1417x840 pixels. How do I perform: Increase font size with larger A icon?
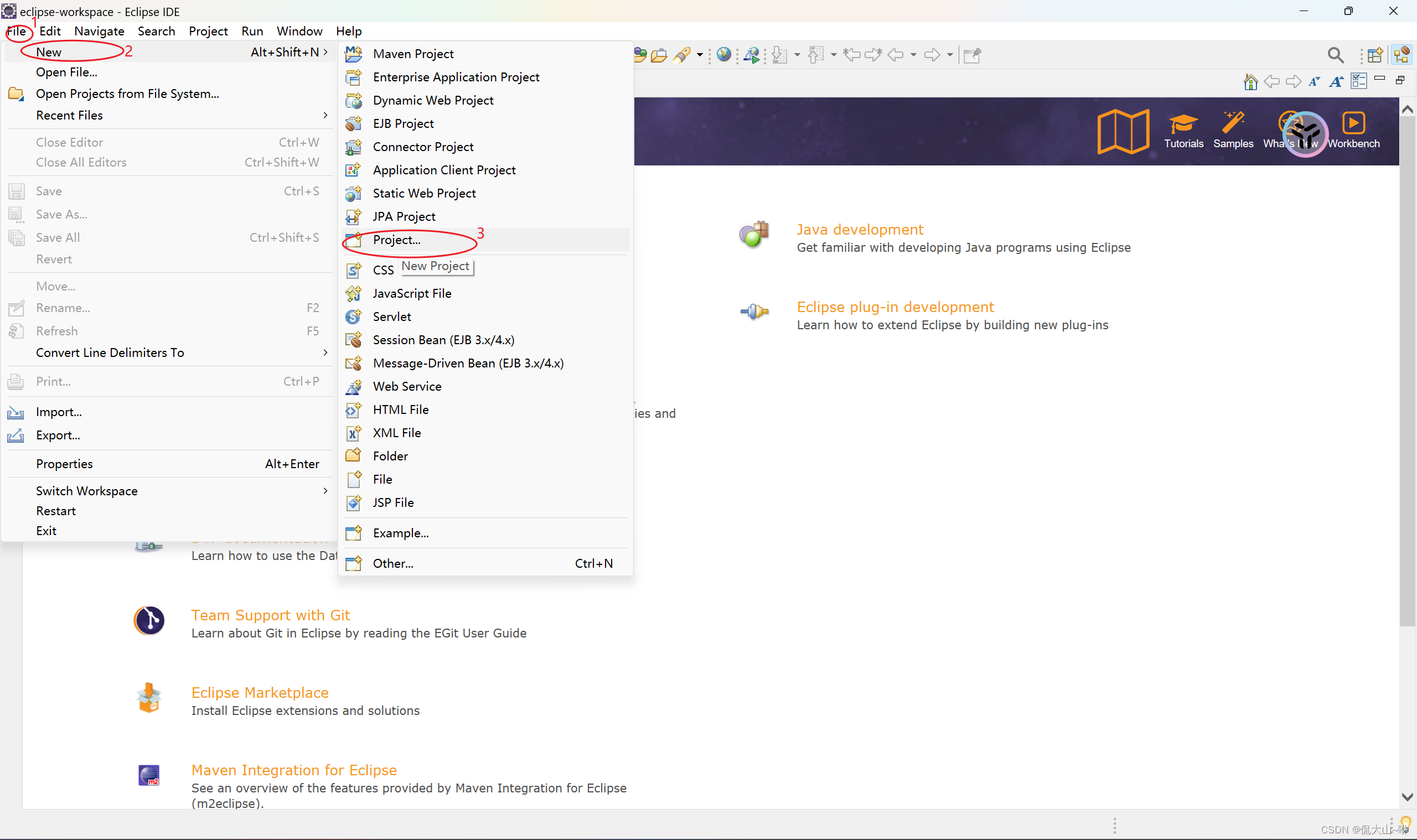tap(1336, 82)
